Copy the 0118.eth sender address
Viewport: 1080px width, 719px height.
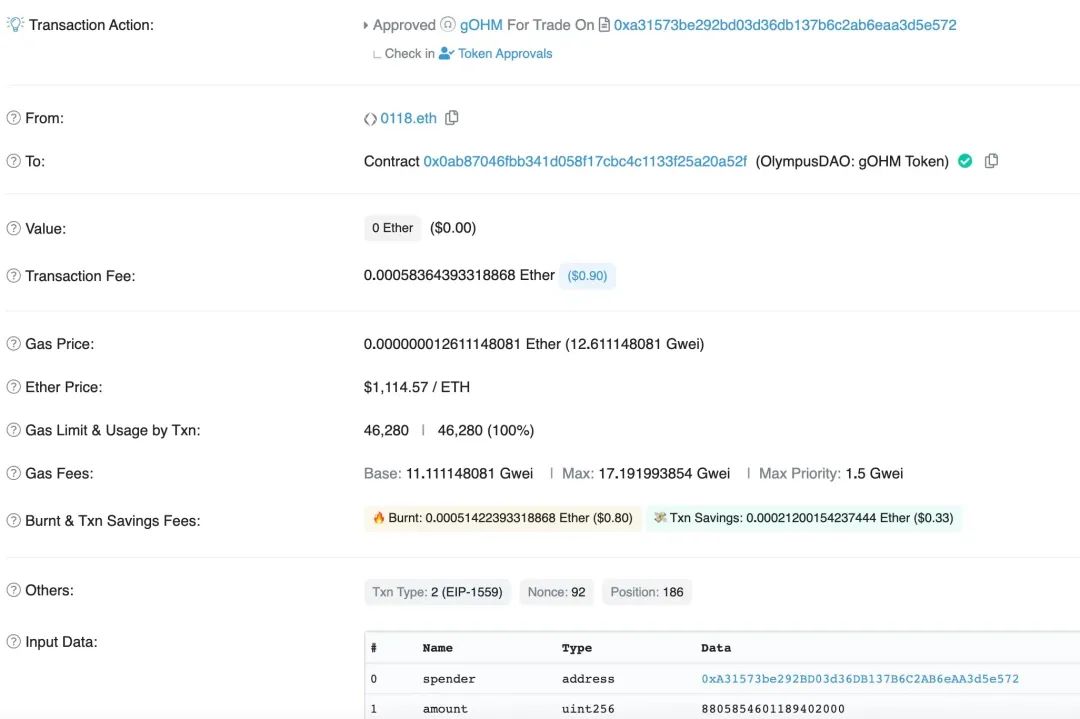pyautogui.click(x=452, y=118)
